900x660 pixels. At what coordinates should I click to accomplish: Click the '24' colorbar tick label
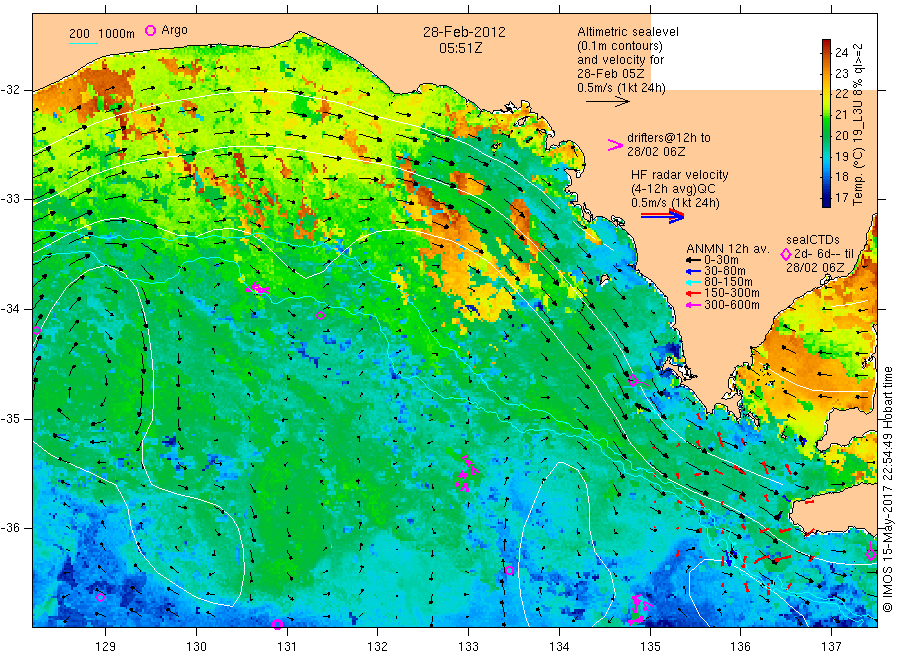click(x=841, y=53)
